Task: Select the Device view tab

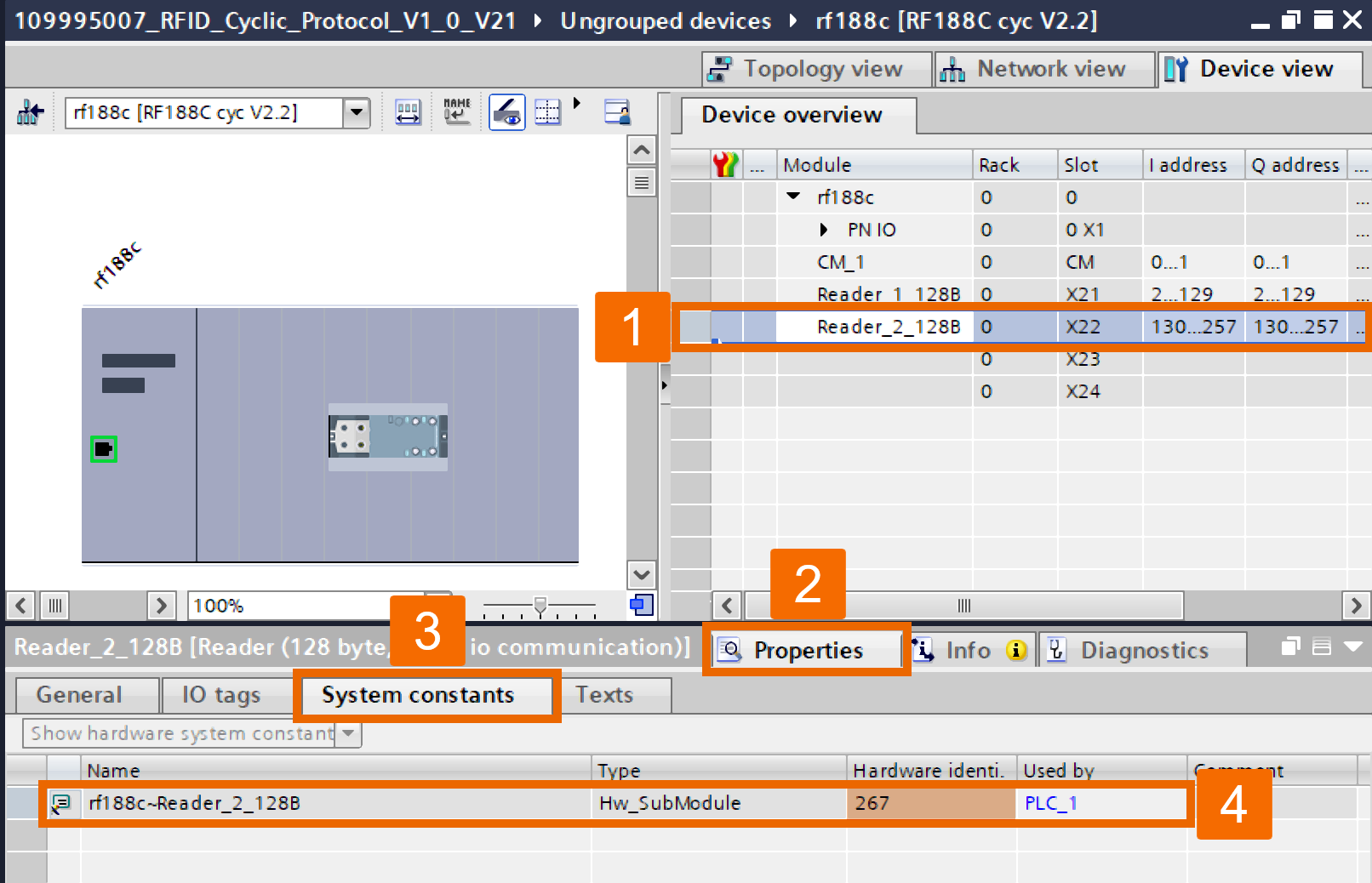Action: click(x=1260, y=69)
